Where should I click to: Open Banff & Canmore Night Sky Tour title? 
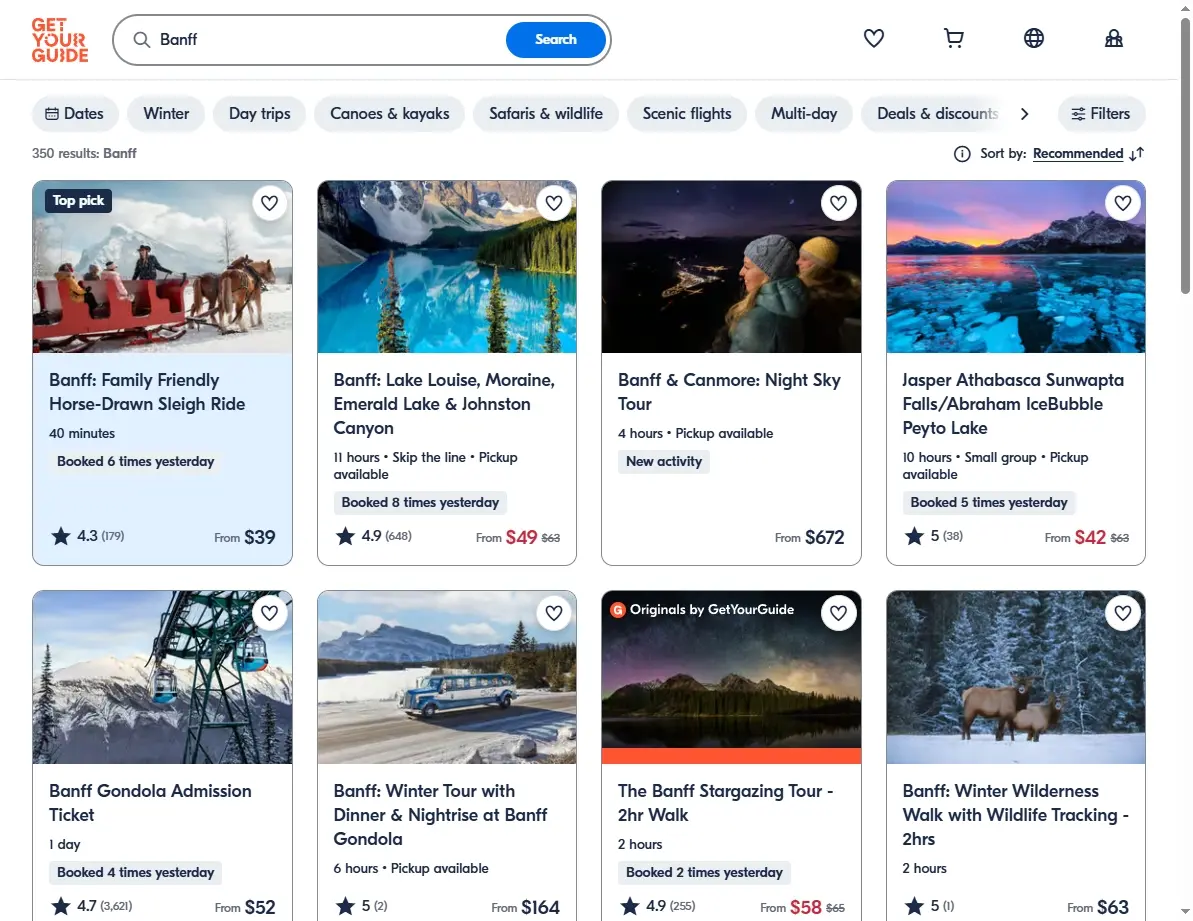729,392
